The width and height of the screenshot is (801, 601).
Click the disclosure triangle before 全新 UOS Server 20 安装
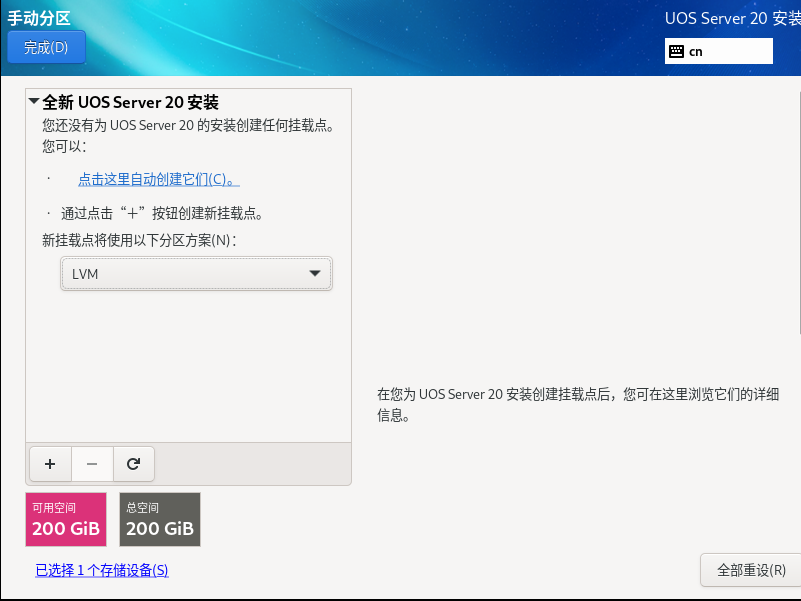[33, 102]
